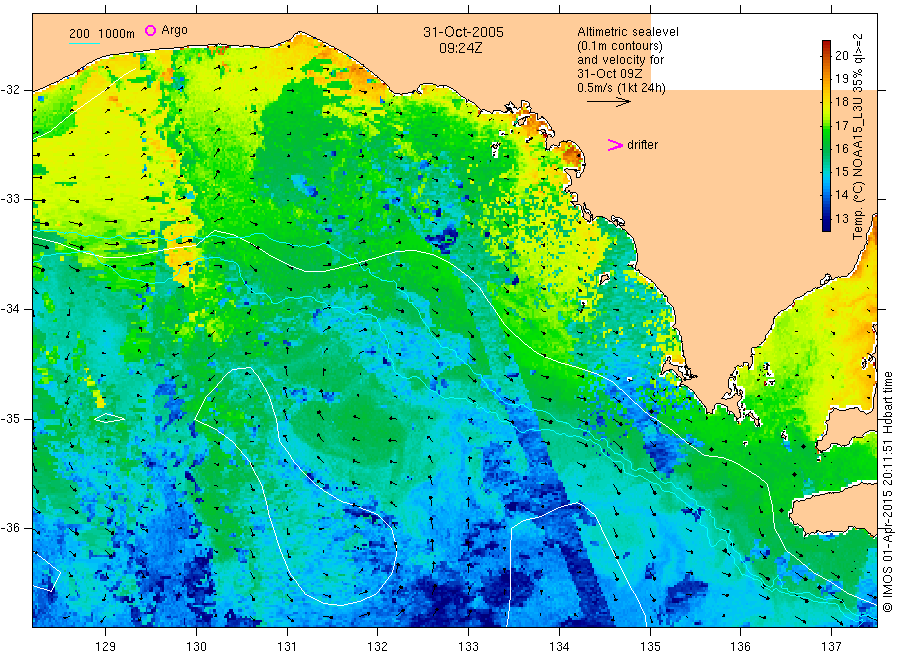Click the 'Argo' legend label
This screenshot has height=660, width=900.
click(x=174, y=30)
